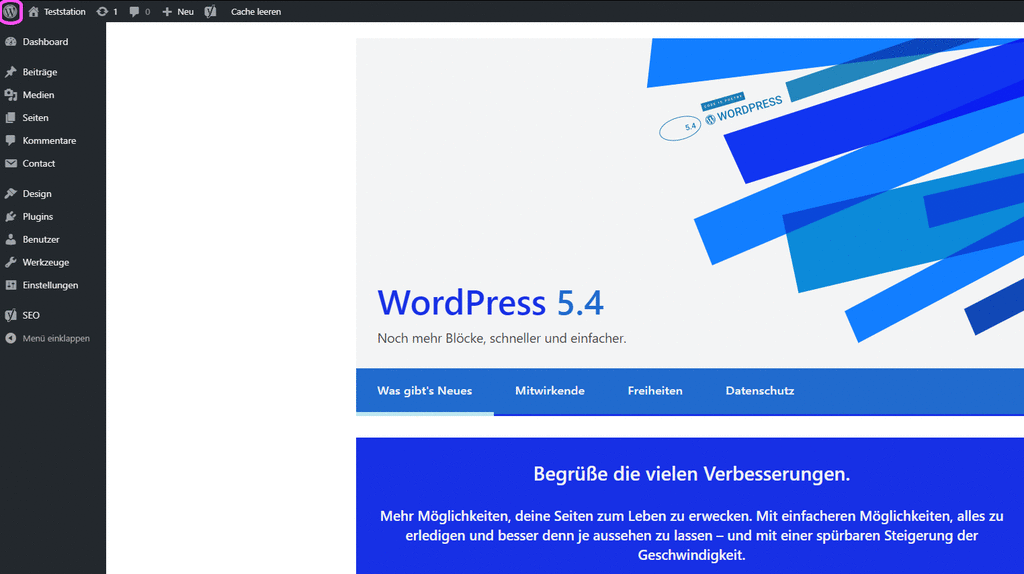The image size is (1024, 574).
Task: Click the Einstellungen settings icon
Action: (x=10, y=285)
